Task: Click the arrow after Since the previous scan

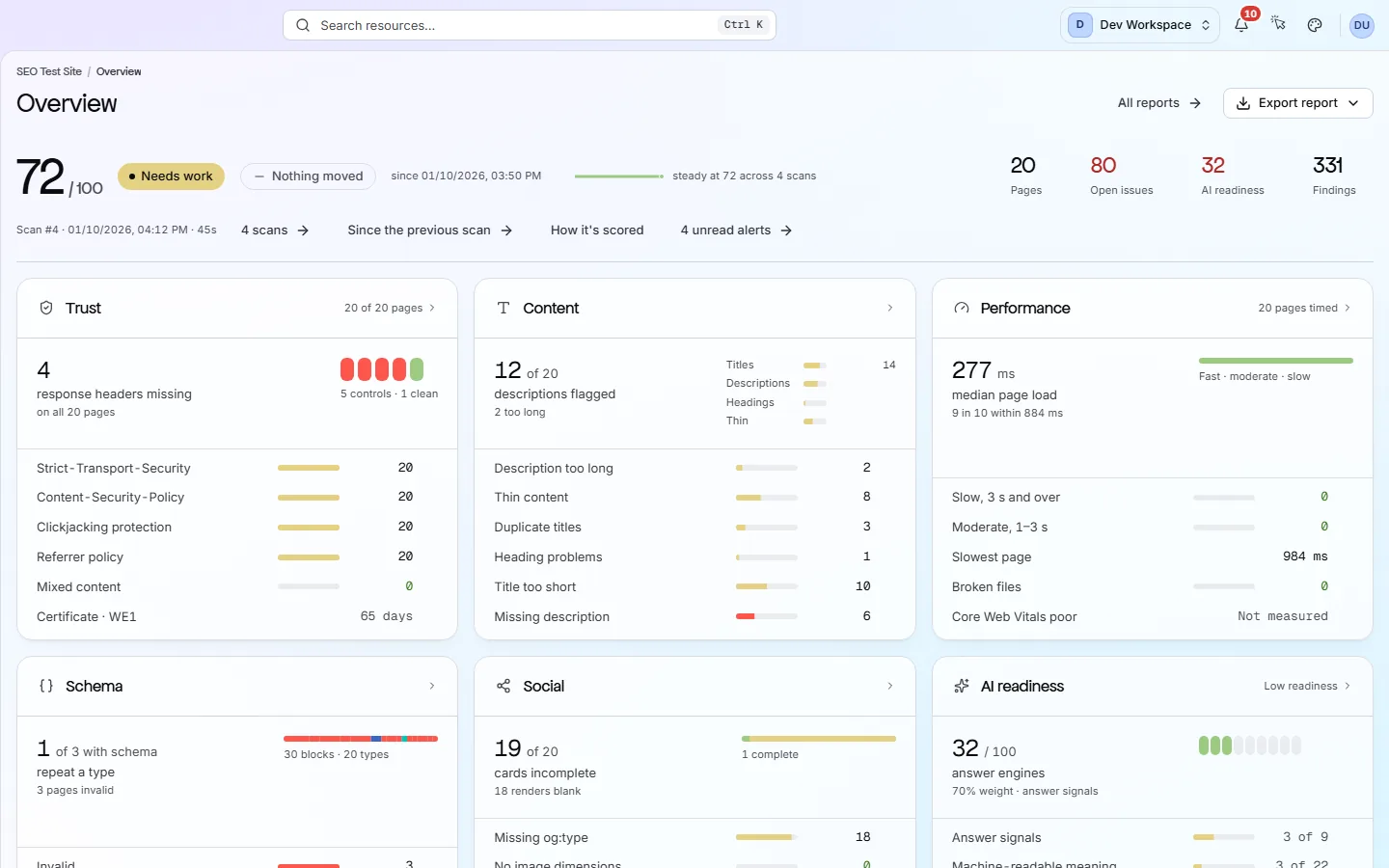Action: point(506,231)
